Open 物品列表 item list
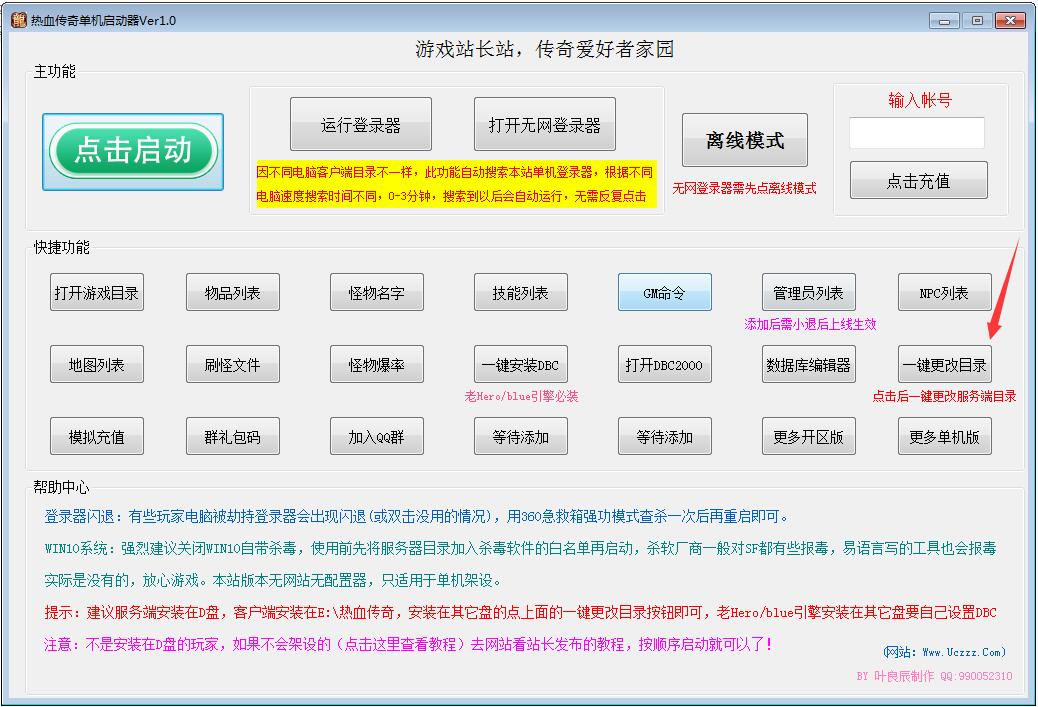Image resolution: width=1038 pixels, height=707 pixels. [232, 292]
